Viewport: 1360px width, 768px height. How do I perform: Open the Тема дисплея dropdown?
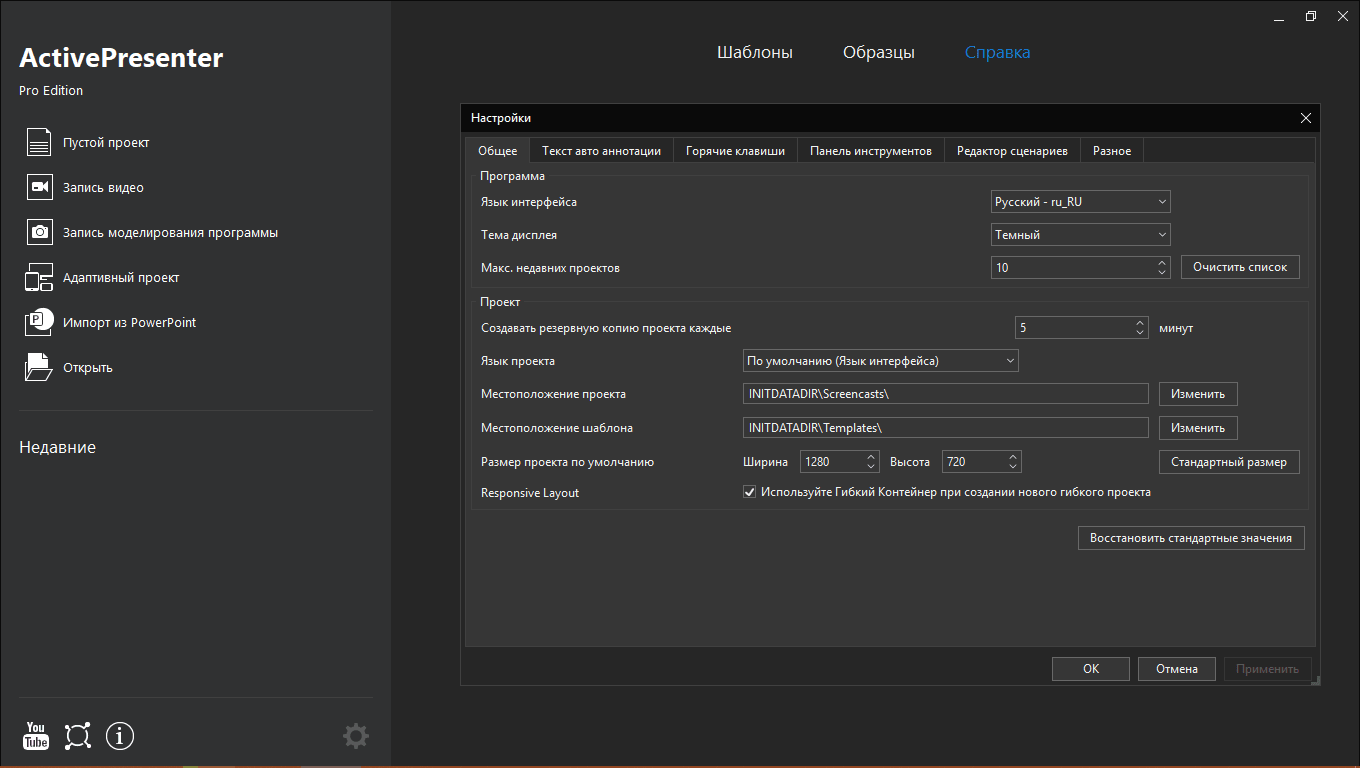(x=1080, y=235)
